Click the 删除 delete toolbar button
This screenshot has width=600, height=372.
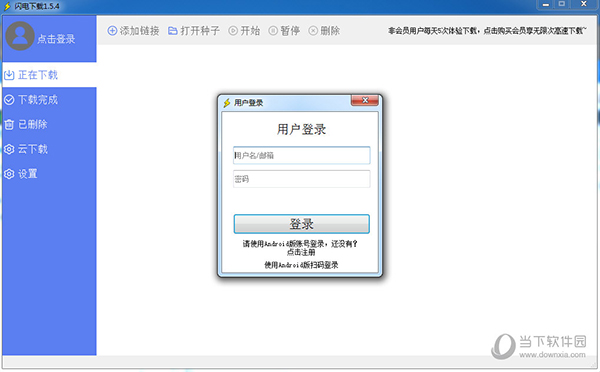coord(324,31)
